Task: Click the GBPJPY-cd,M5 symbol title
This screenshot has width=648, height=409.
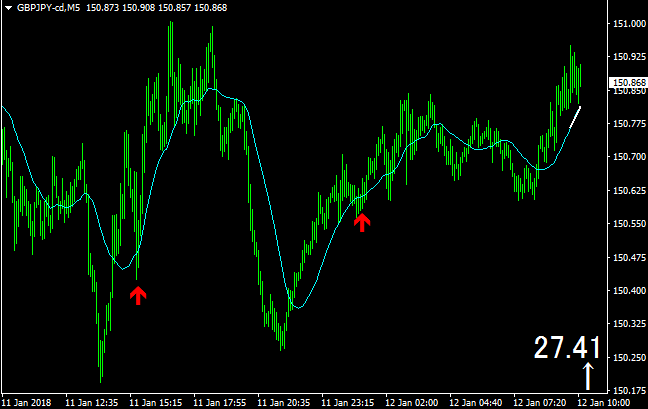Action: pos(48,8)
